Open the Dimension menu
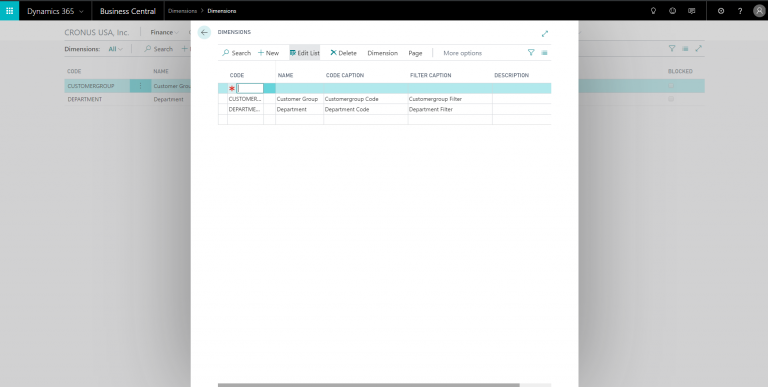The height and width of the screenshot is (387, 768). point(383,53)
